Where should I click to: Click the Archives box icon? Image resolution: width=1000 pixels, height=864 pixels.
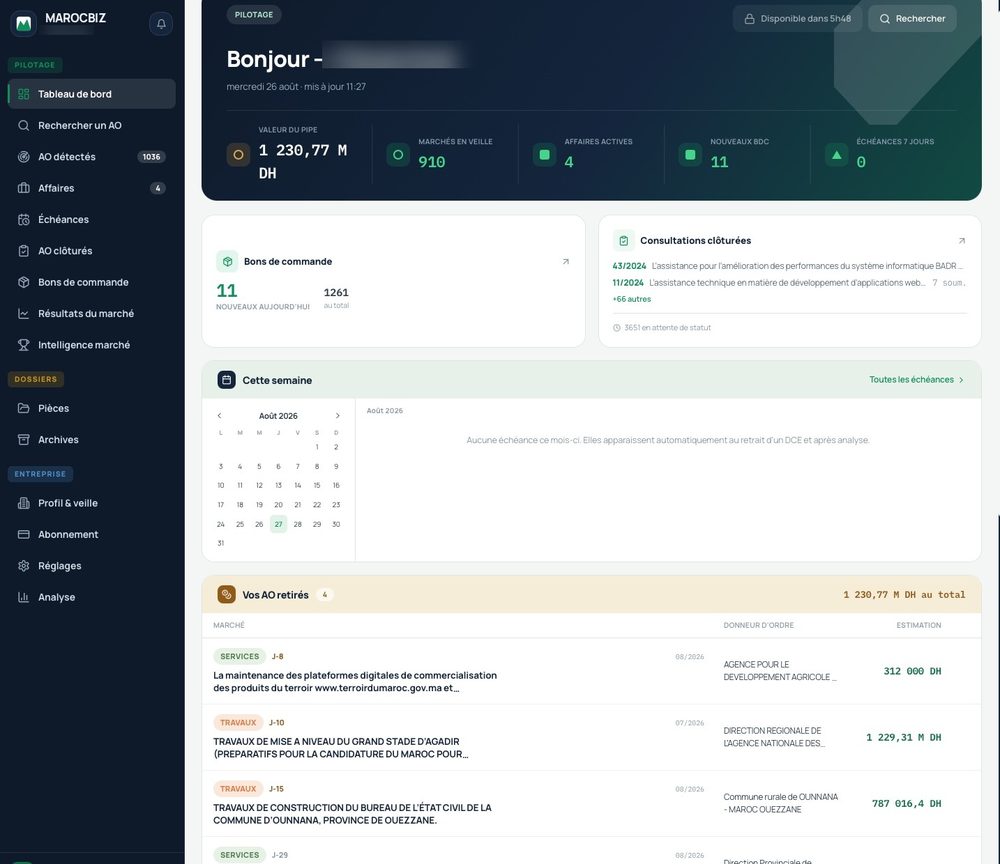click(24, 439)
